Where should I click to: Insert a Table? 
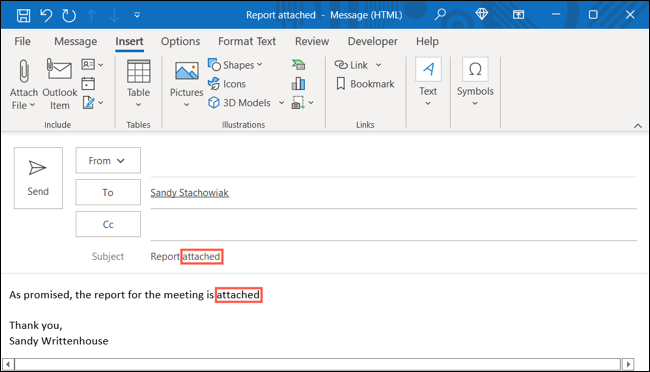138,85
